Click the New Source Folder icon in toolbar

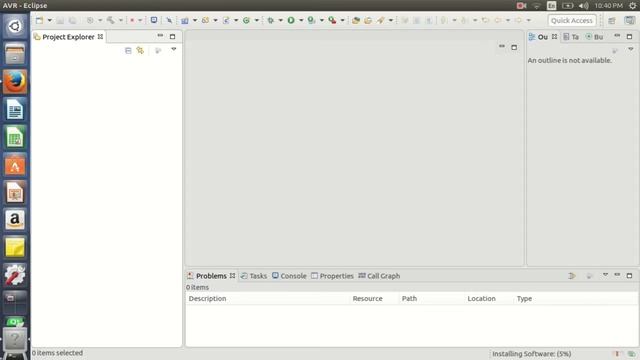205,20
